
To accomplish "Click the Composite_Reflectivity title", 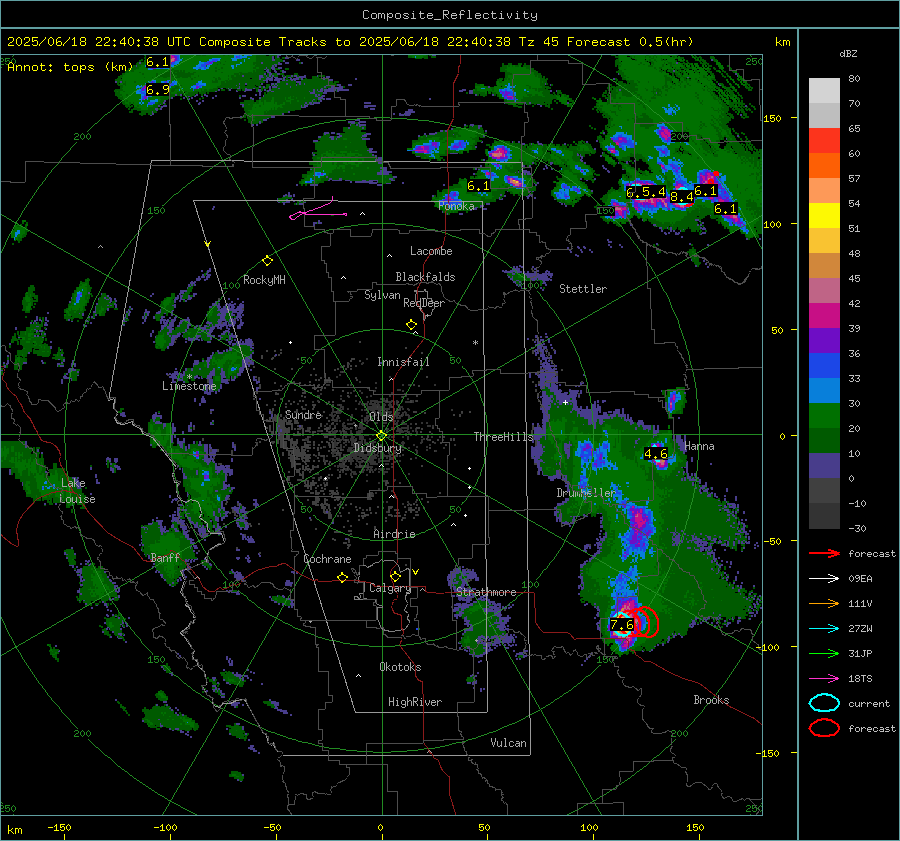I will [x=450, y=15].
